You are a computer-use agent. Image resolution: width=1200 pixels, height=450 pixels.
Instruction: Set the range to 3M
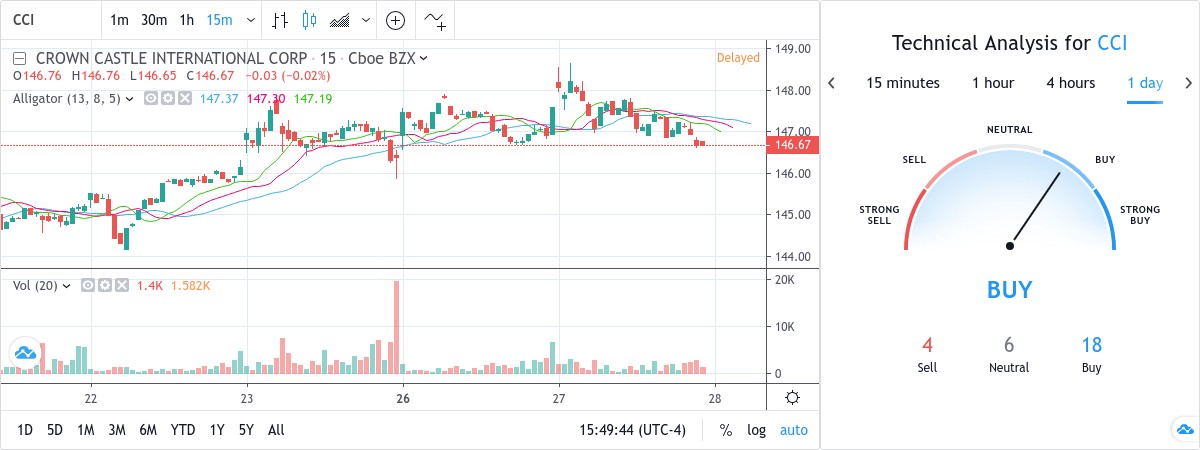click(117, 430)
